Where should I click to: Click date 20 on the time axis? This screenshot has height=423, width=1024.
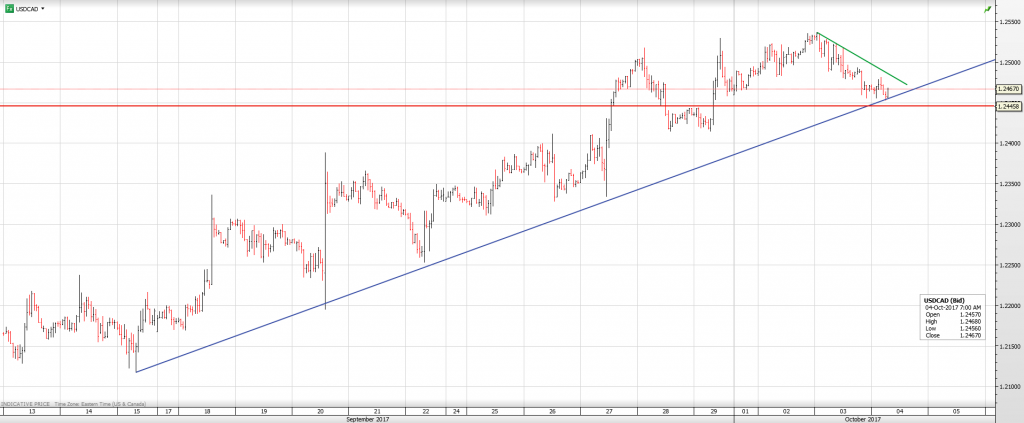point(321,411)
